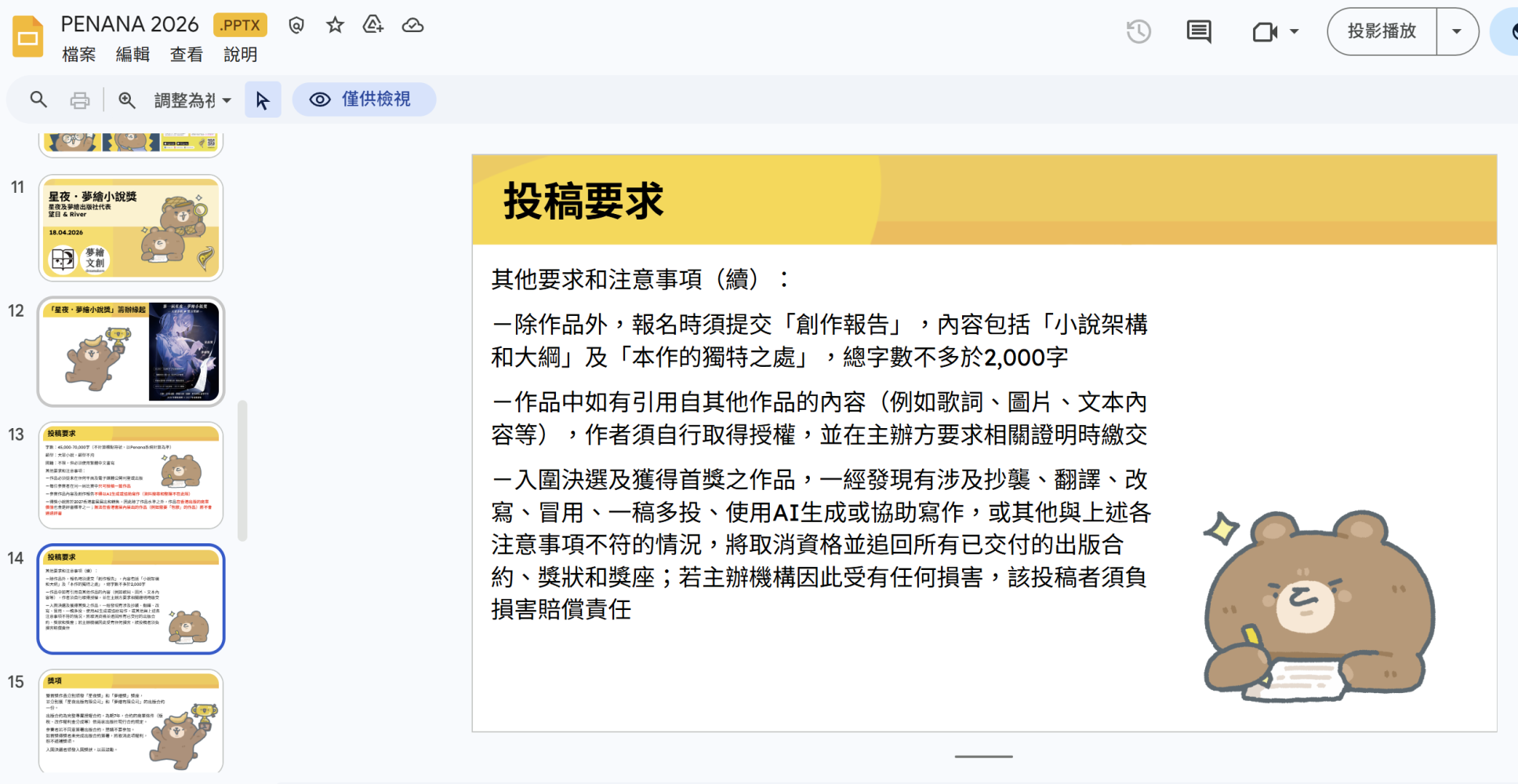Screen dimensions: 1518x784
Task: Check the cloud document status icon
Action: tap(412, 25)
